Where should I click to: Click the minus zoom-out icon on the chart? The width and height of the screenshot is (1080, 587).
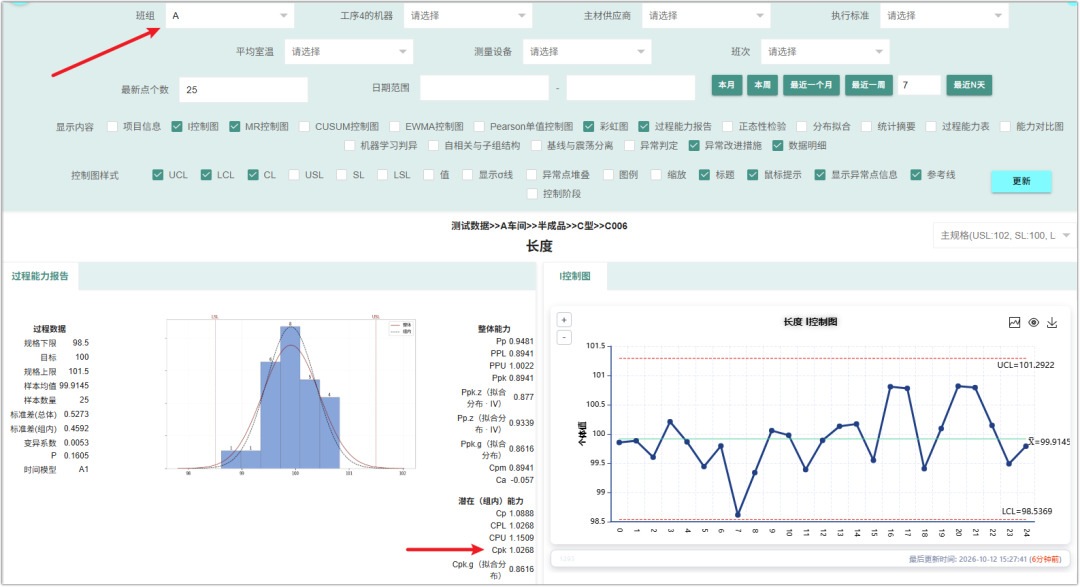click(x=564, y=338)
